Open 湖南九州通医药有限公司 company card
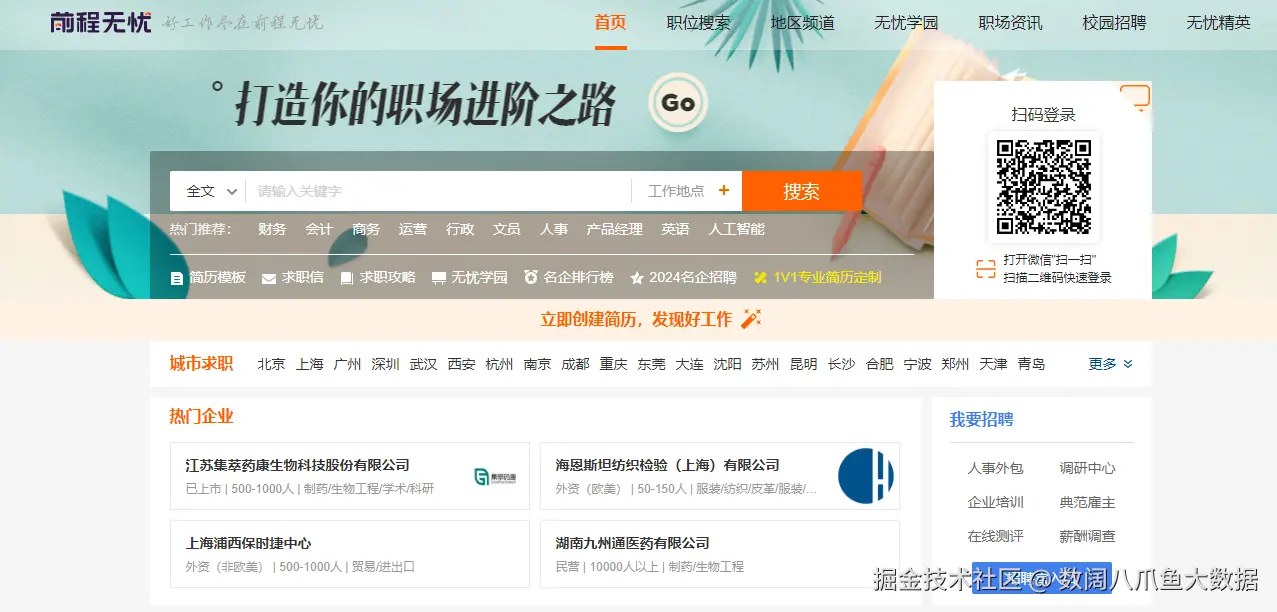 pyautogui.click(x=720, y=554)
